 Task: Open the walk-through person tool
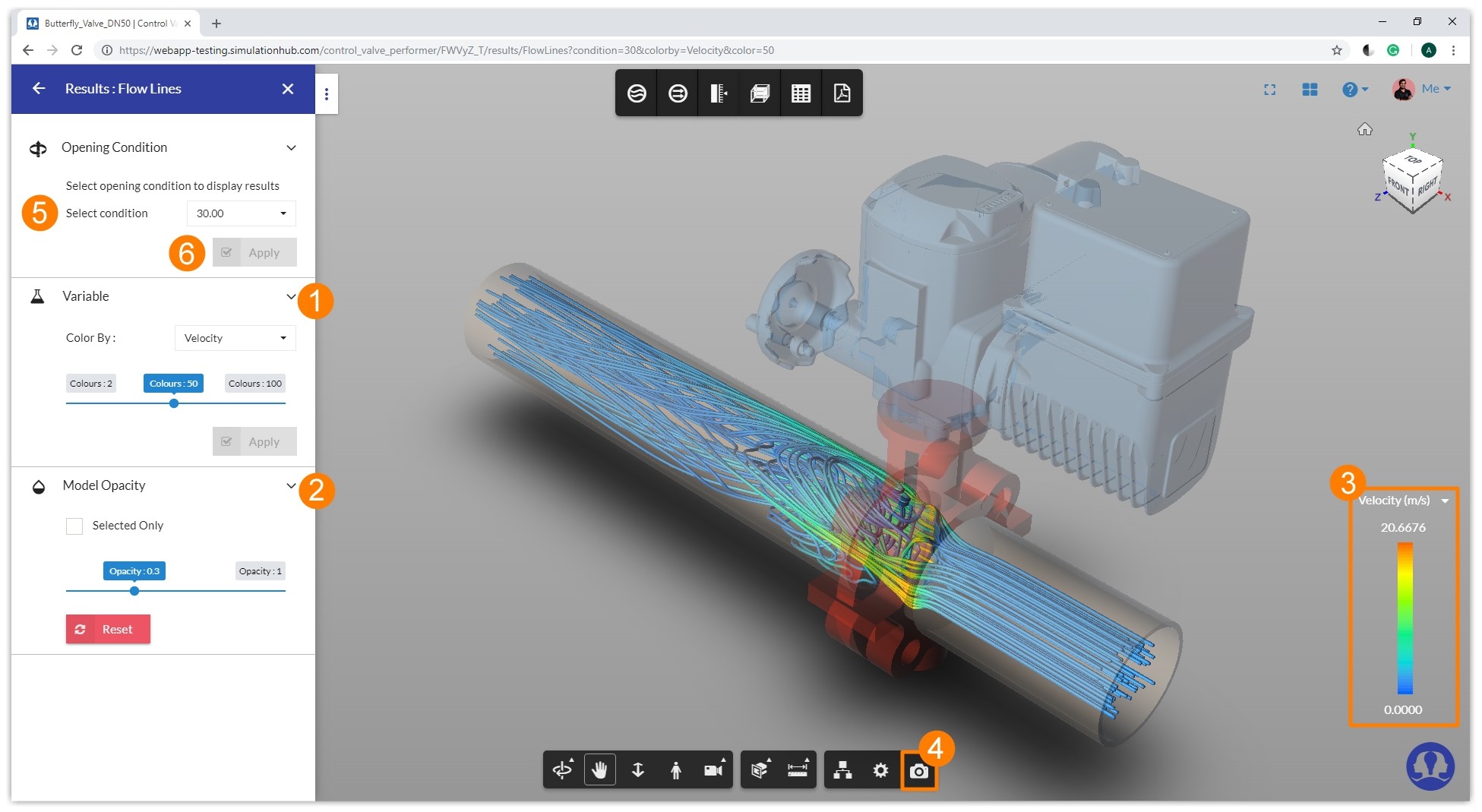675,769
